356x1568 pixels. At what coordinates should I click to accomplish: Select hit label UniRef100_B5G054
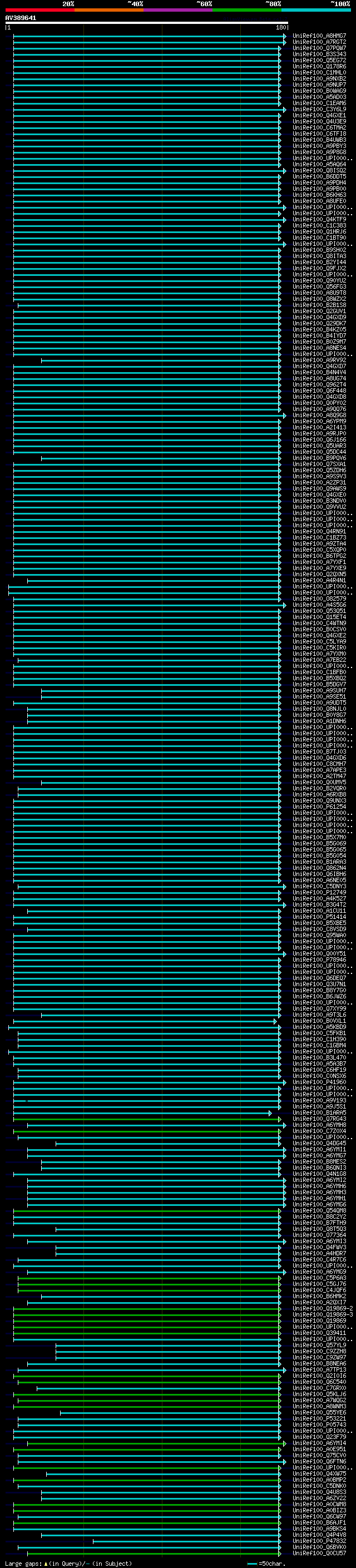click(319, 857)
